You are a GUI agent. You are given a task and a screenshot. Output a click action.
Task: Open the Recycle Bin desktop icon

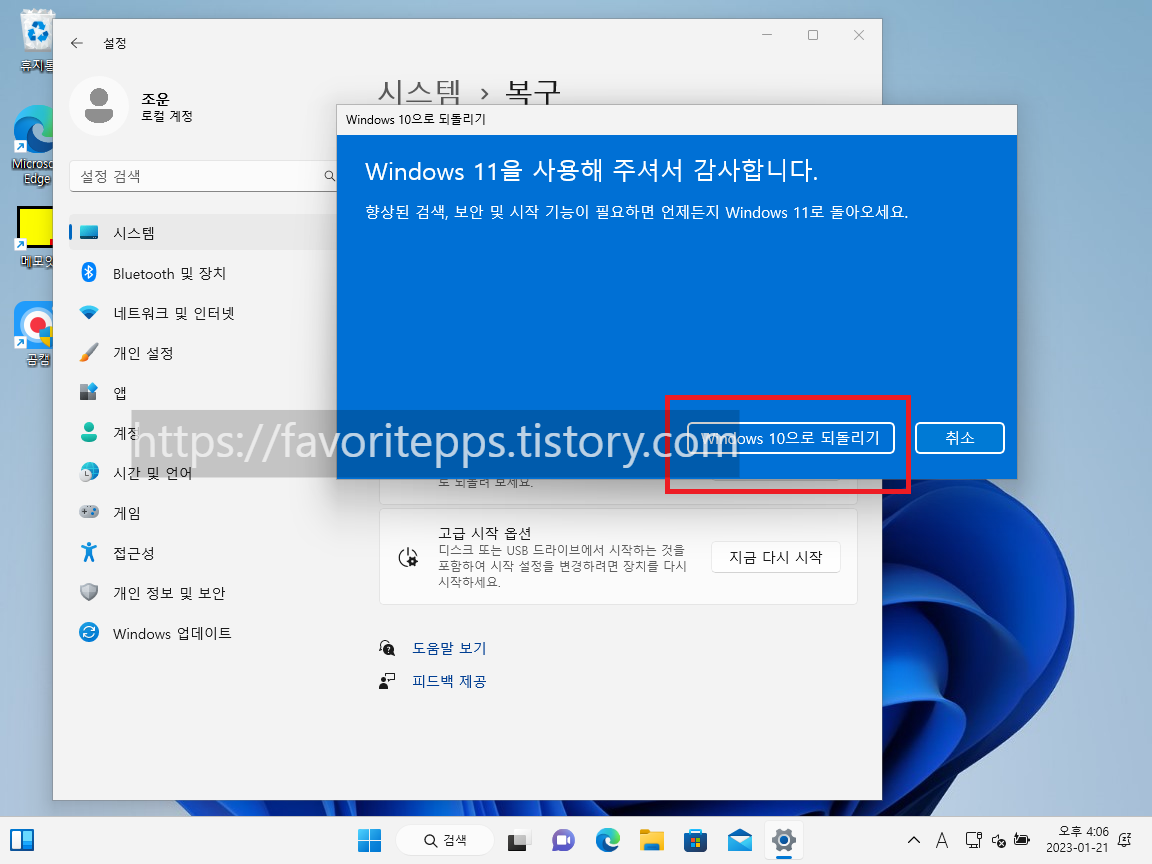tap(35, 41)
